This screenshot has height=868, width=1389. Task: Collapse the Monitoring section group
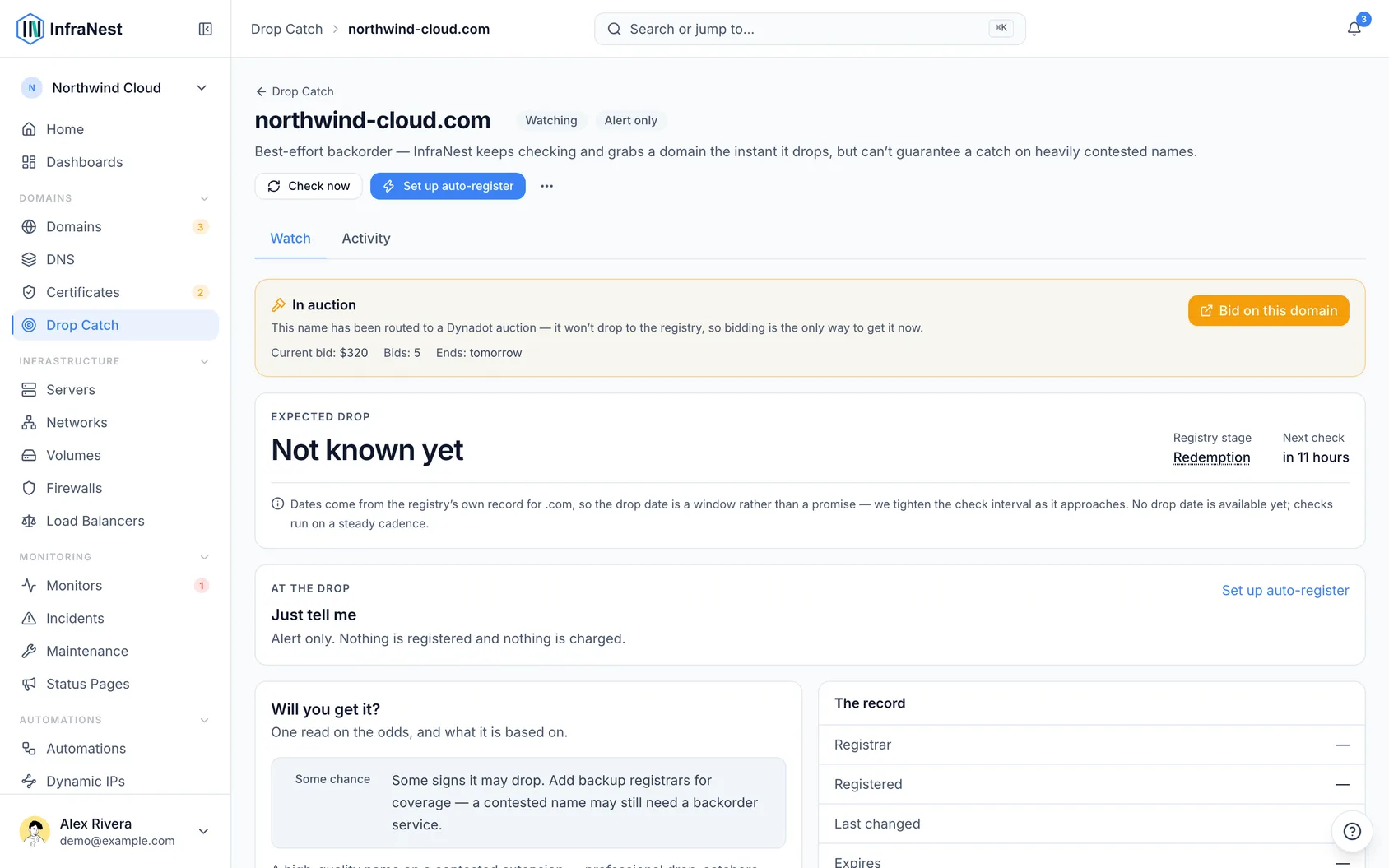204,557
